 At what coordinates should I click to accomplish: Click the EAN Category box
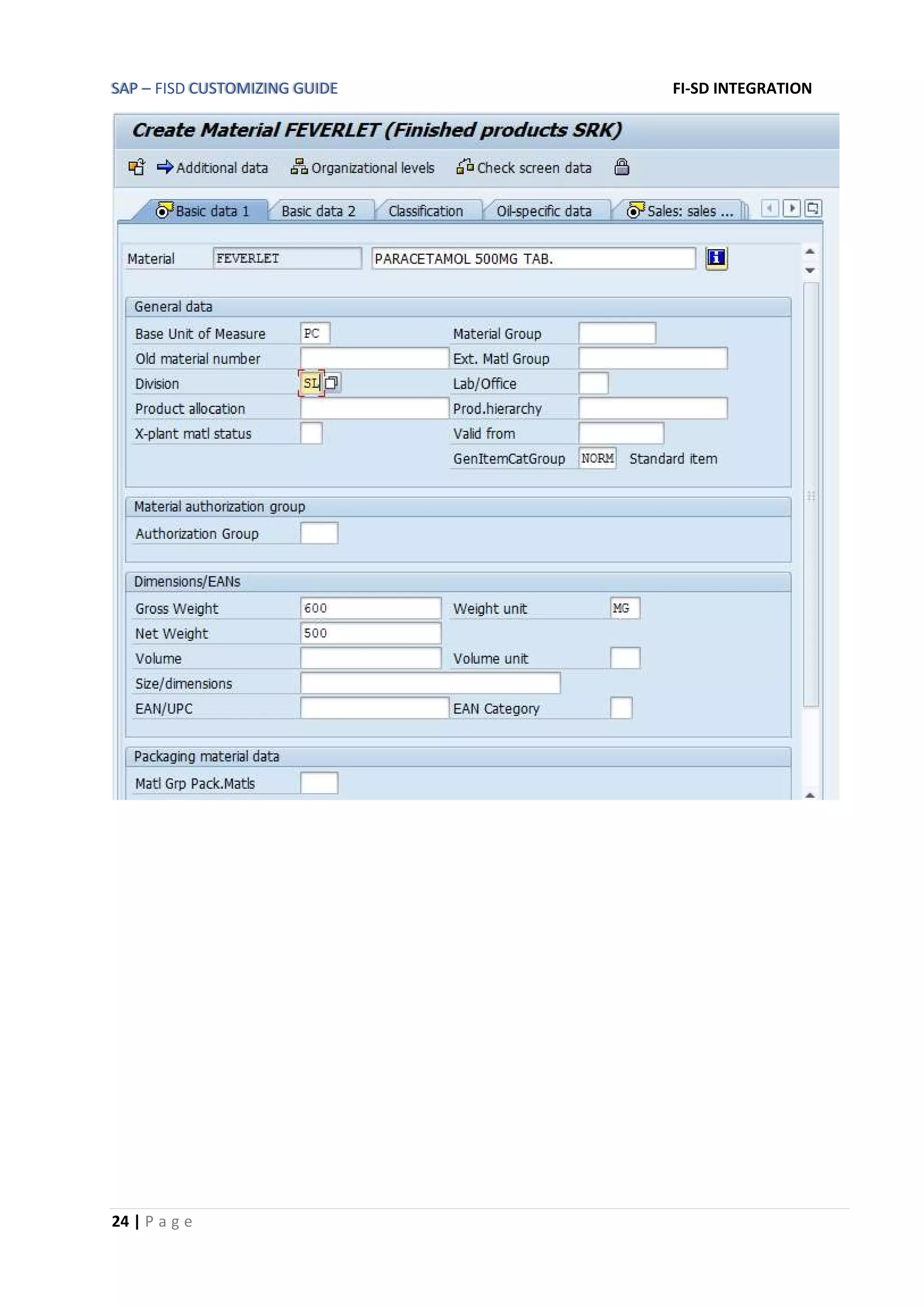pos(621,708)
